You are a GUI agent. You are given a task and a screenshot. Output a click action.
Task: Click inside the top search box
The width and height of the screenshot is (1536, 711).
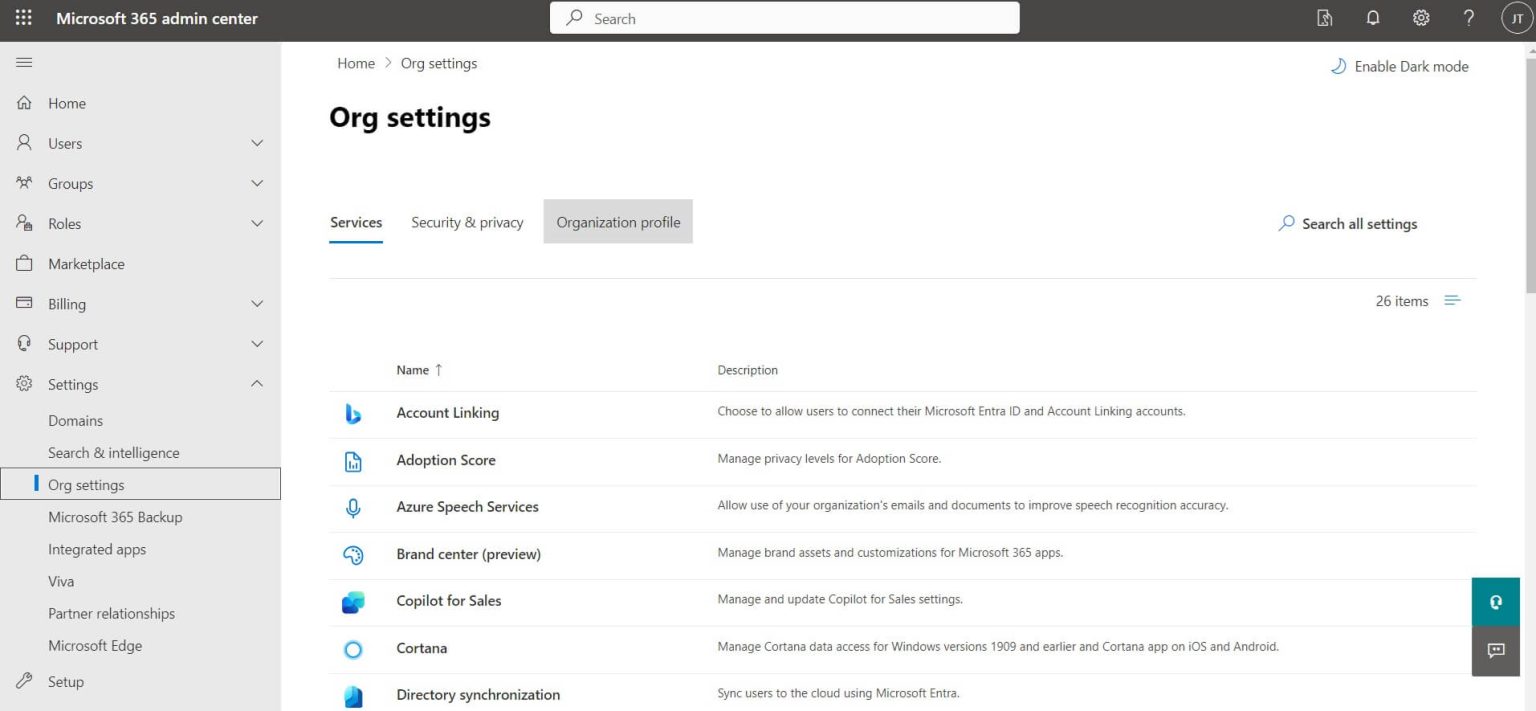[x=784, y=18]
